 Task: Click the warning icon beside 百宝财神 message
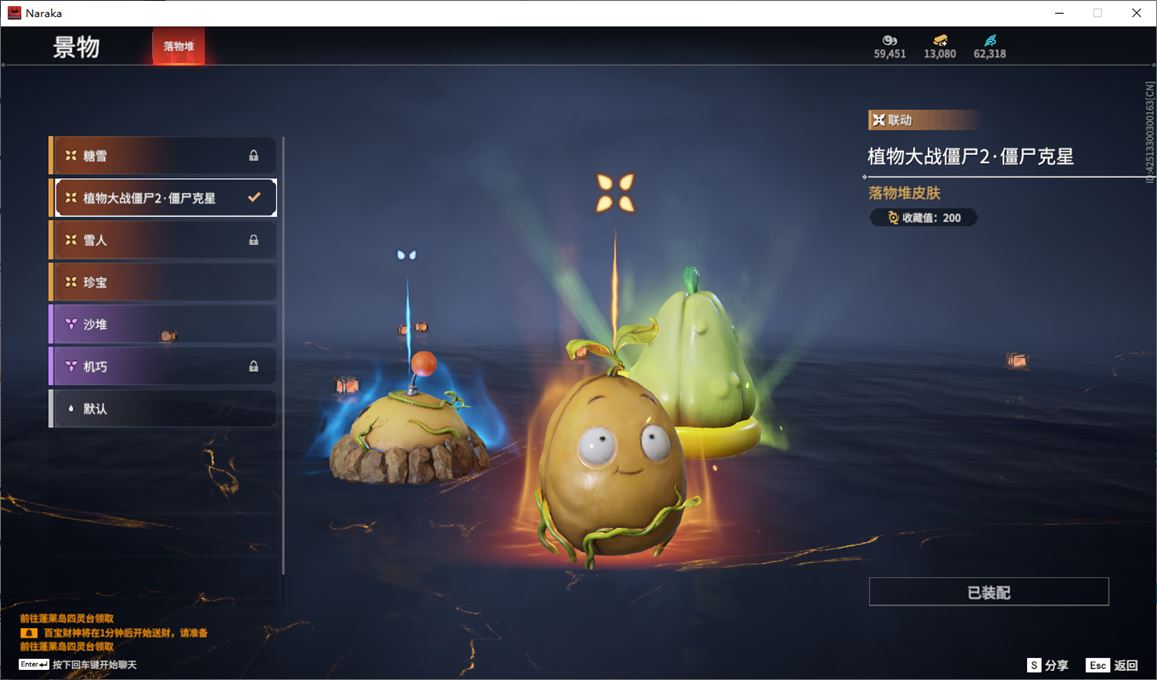click(x=29, y=633)
